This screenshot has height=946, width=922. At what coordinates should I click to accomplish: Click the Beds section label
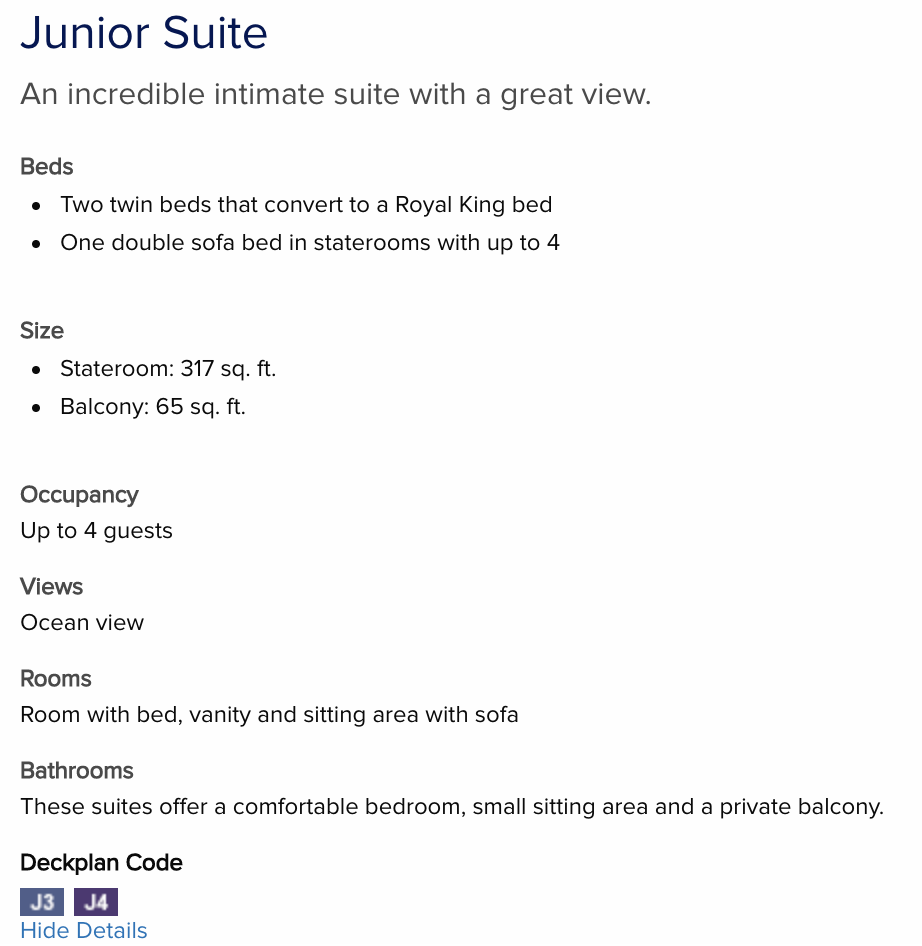coord(46,167)
